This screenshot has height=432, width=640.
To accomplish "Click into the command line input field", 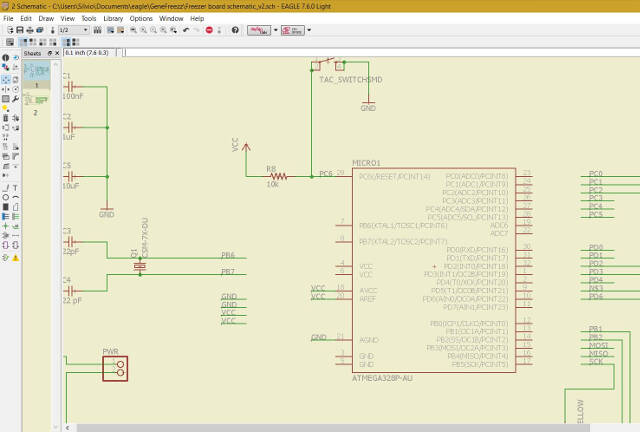I will pyautogui.click(x=380, y=52).
